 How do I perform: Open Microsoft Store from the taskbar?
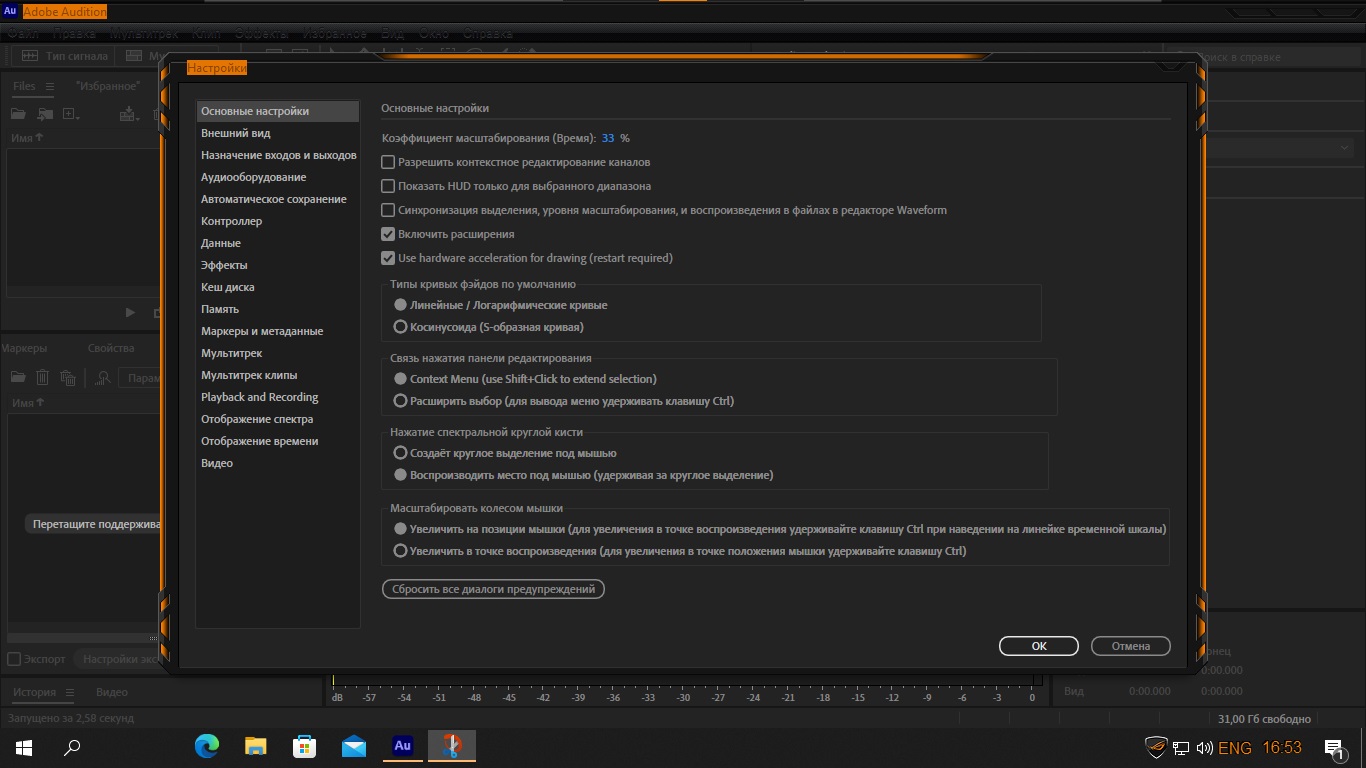click(304, 746)
